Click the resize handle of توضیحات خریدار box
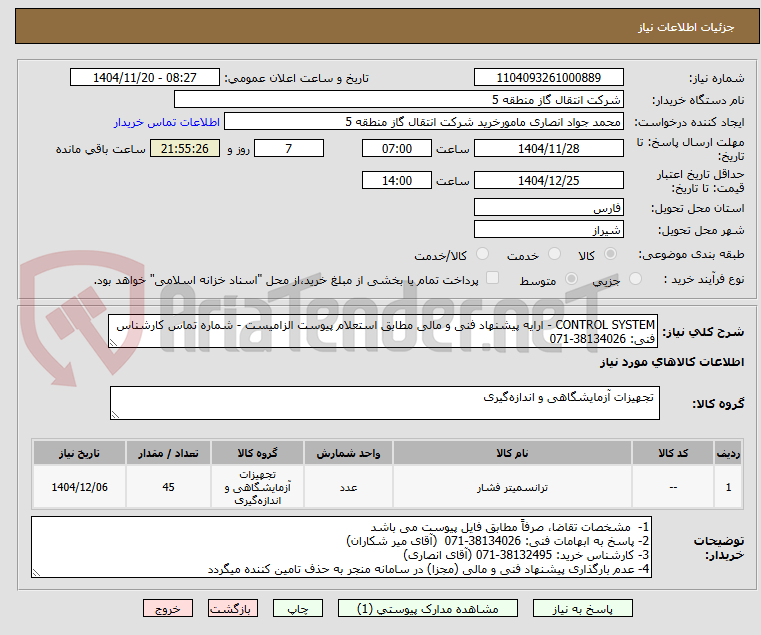The image size is (761, 635). coord(36,573)
